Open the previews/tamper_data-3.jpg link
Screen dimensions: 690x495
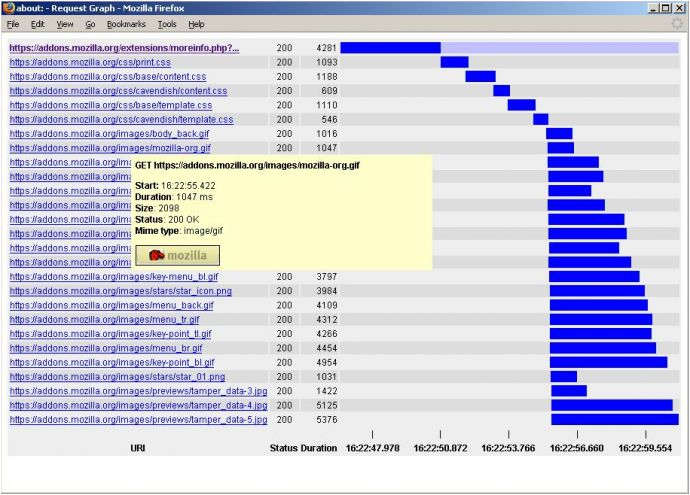[139, 391]
